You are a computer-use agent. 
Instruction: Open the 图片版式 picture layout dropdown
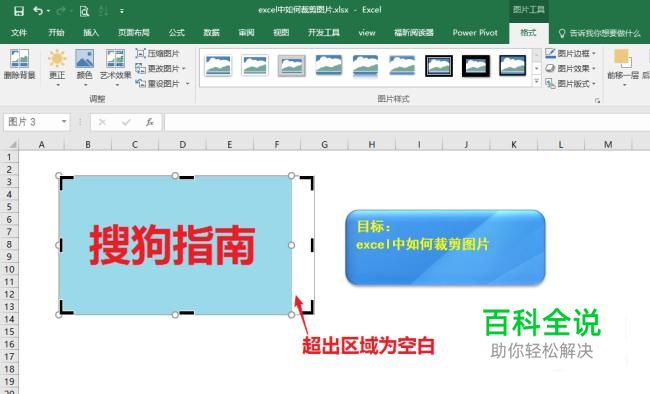571,83
